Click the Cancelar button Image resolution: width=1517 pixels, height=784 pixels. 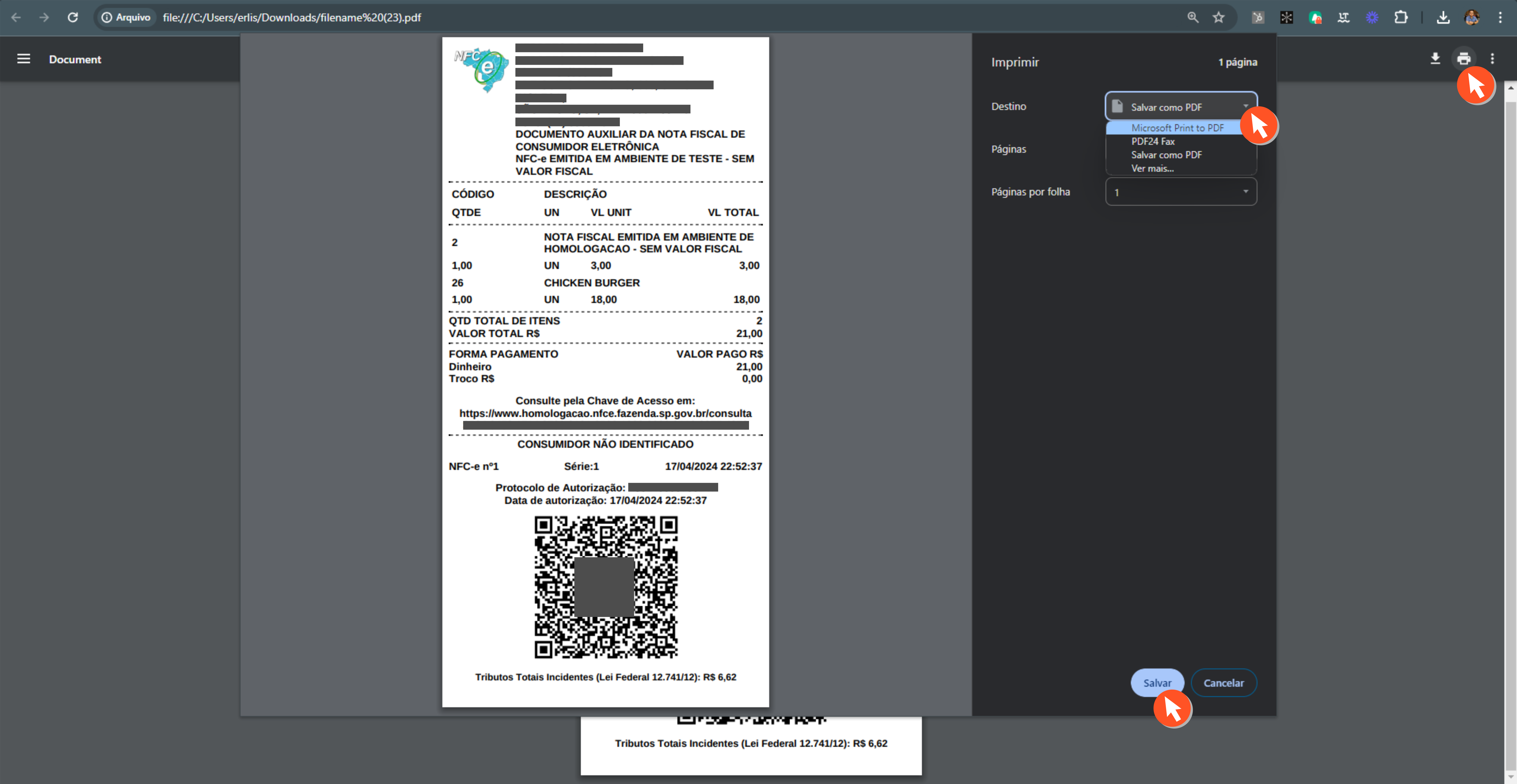[1223, 683]
